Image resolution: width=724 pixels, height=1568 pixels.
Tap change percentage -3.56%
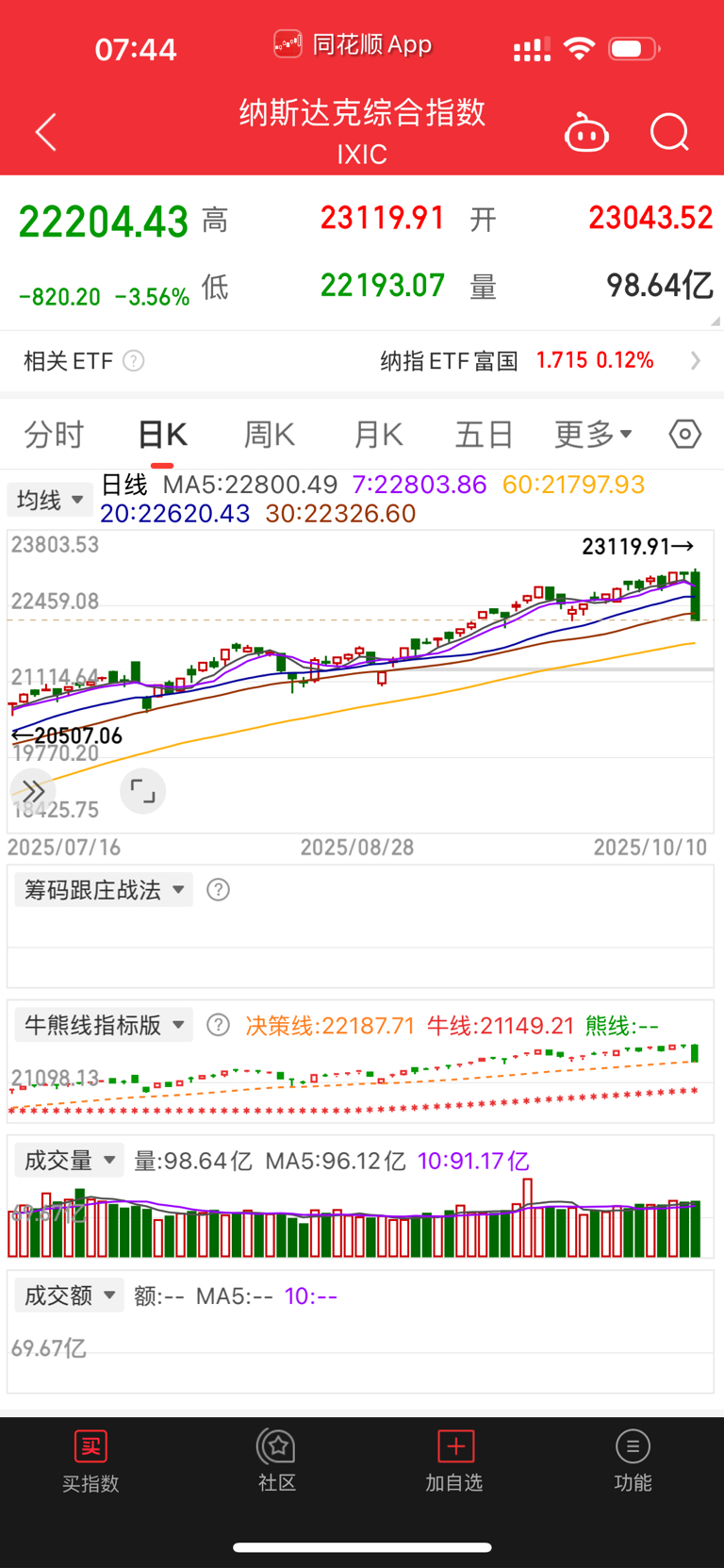pyautogui.click(x=152, y=297)
